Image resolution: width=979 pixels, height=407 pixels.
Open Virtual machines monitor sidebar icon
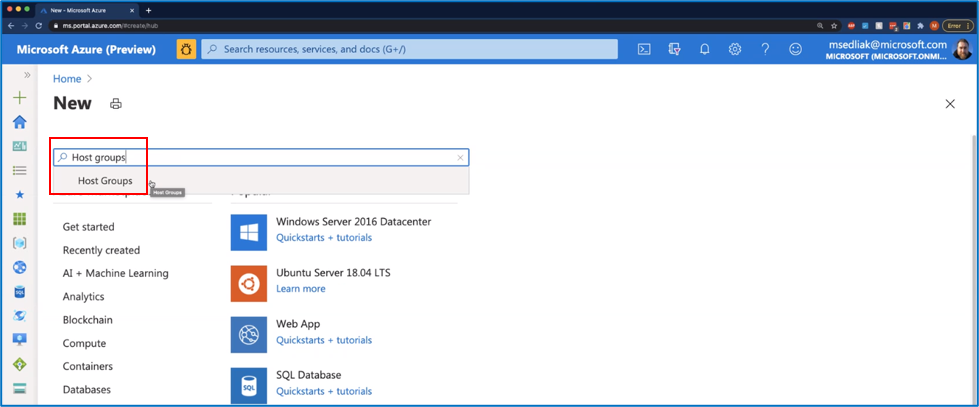point(20,340)
